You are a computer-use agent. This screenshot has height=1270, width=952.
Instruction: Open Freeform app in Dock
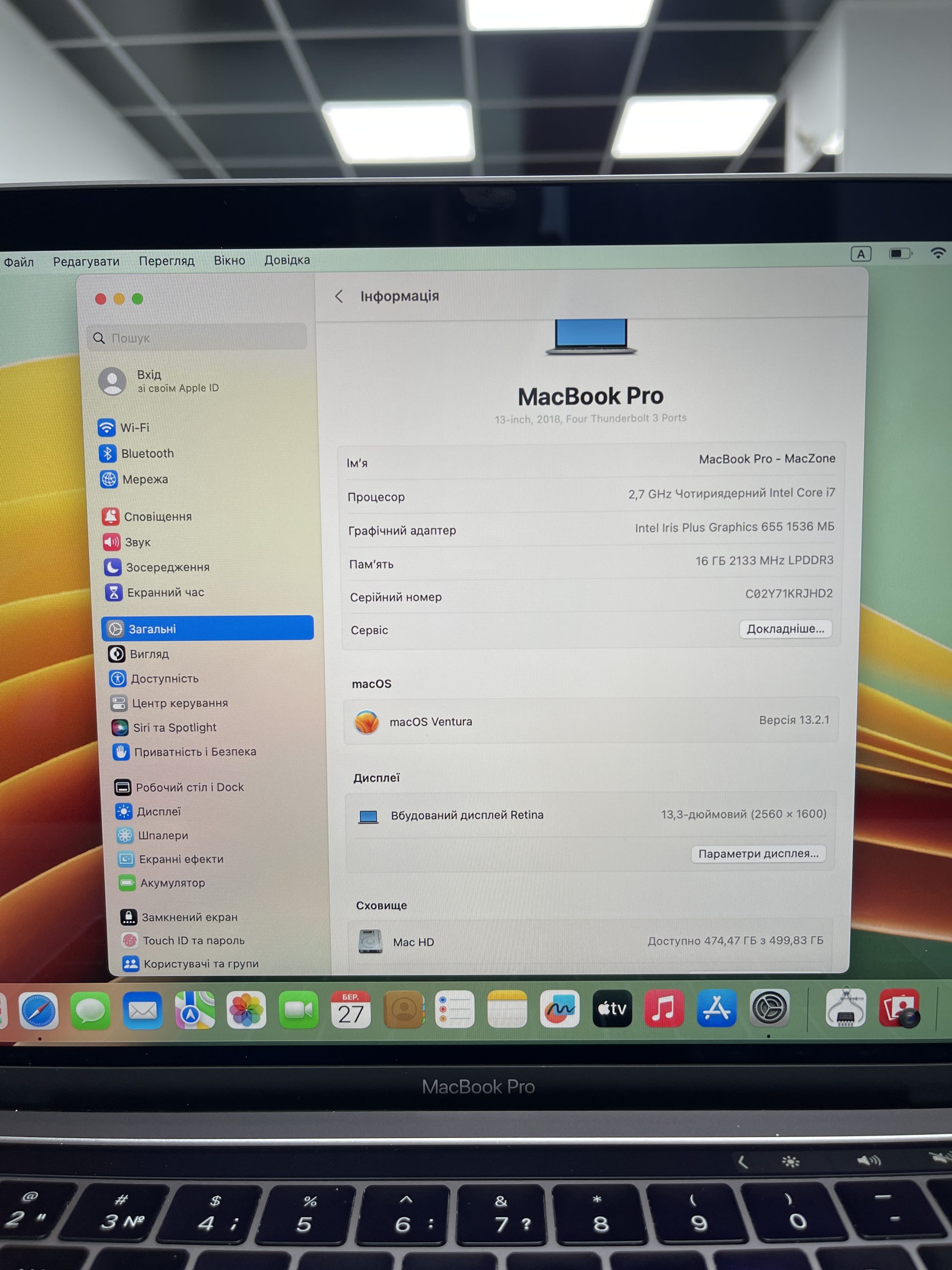tap(559, 1009)
